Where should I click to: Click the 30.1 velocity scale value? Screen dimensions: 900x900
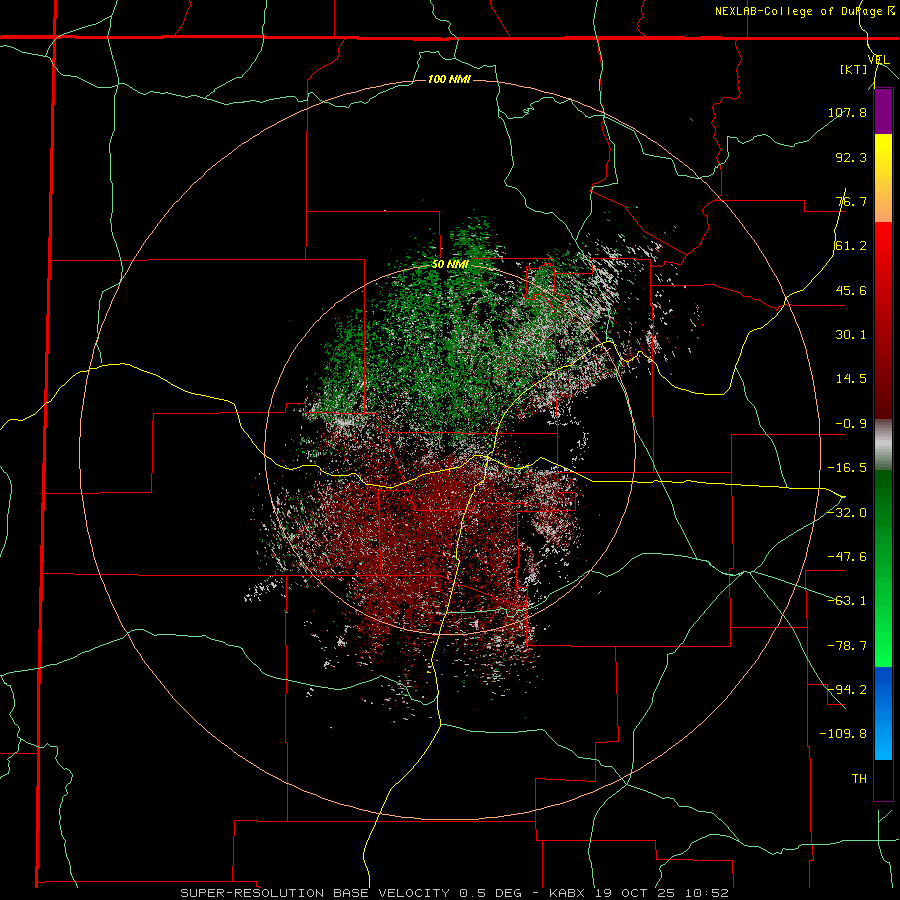coord(851,335)
